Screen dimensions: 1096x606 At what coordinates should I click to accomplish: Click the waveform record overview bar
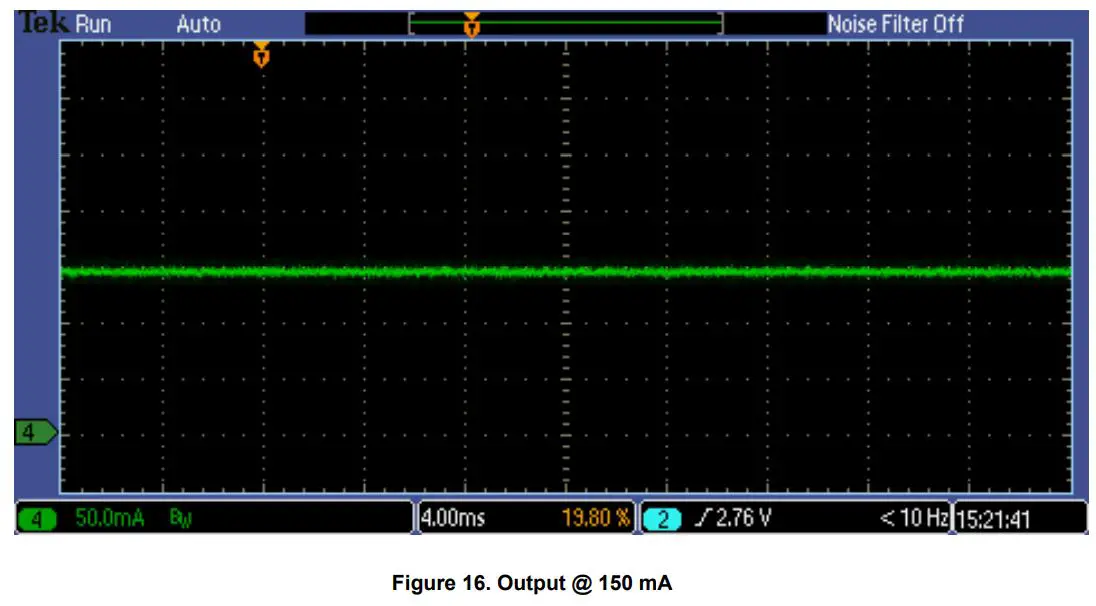coord(565,24)
